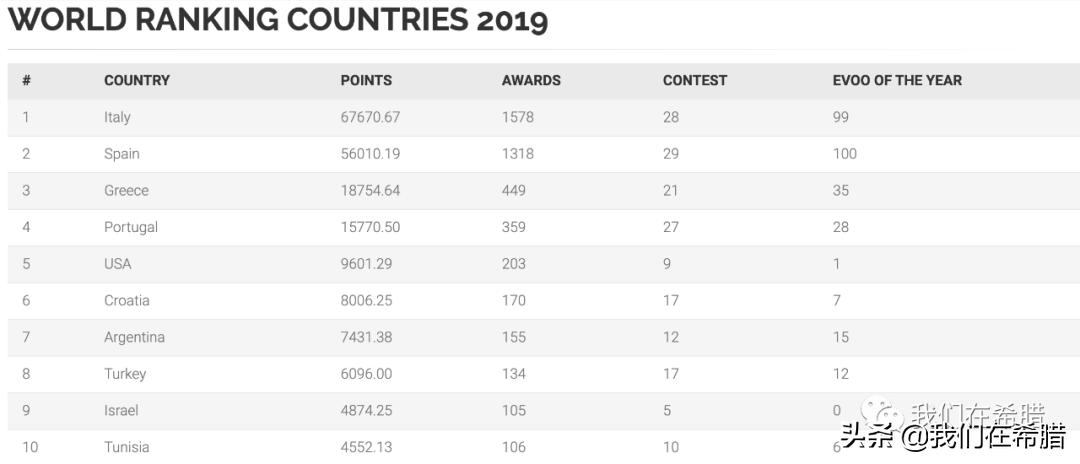
Task: Click Italy's points value 67670.67
Action: click(370, 117)
